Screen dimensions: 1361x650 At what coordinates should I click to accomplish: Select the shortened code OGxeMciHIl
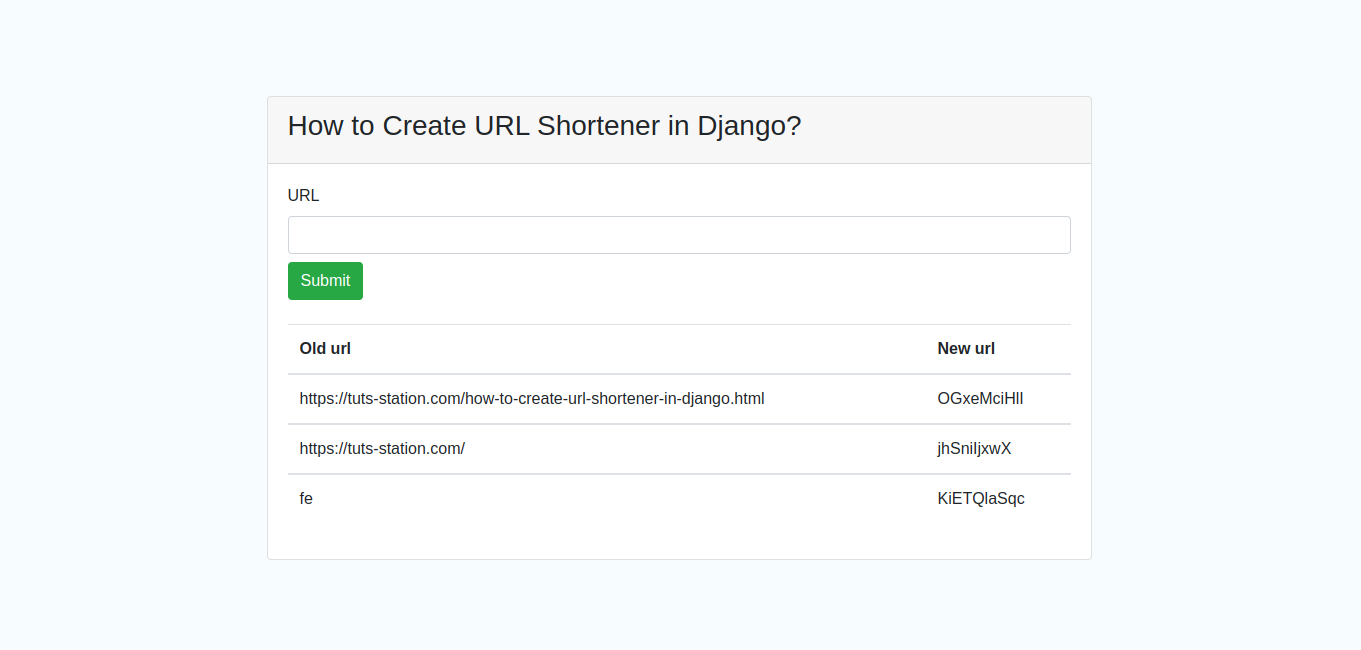coord(980,398)
